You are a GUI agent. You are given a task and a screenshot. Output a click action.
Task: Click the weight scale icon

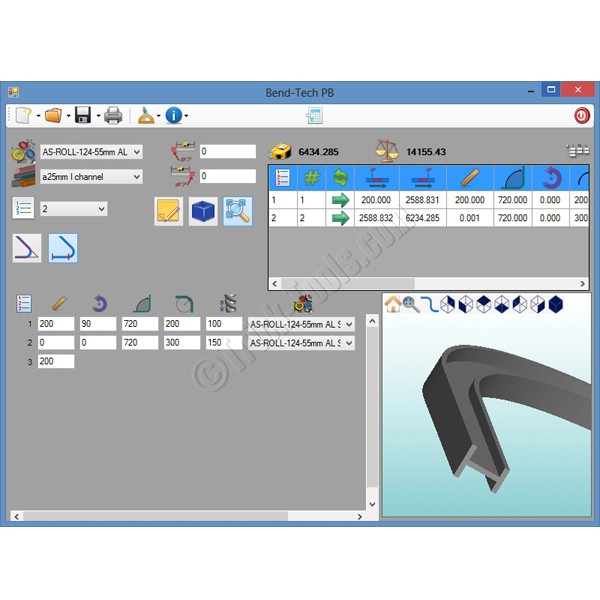coord(386,150)
